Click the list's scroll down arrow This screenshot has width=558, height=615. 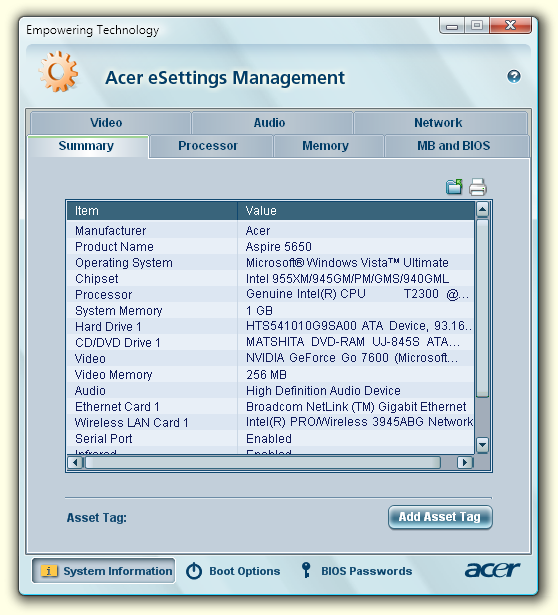point(482,445)
